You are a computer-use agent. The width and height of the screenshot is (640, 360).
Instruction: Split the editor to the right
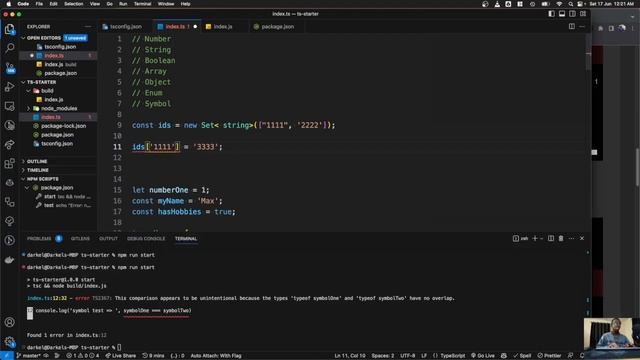coord(571,27)
